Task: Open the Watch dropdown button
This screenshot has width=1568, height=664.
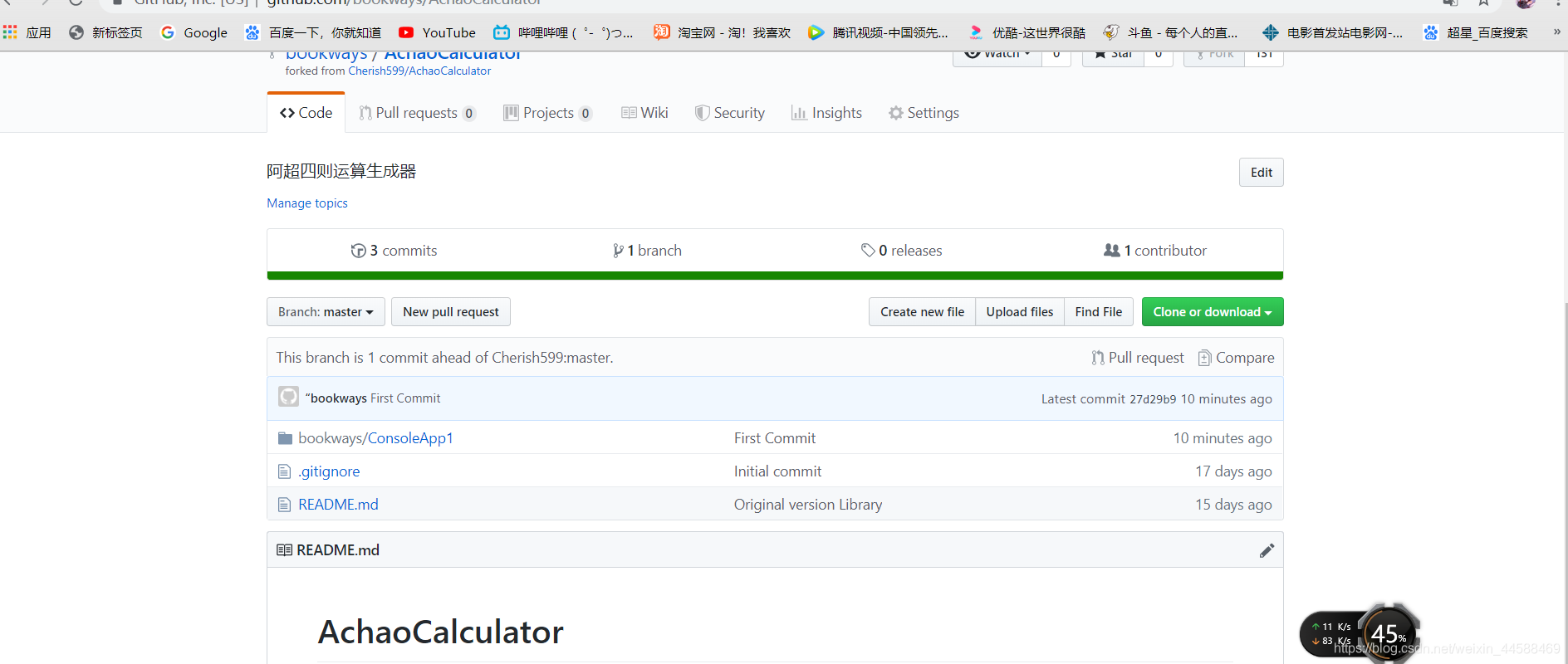Action: click(x=997, y=56)
